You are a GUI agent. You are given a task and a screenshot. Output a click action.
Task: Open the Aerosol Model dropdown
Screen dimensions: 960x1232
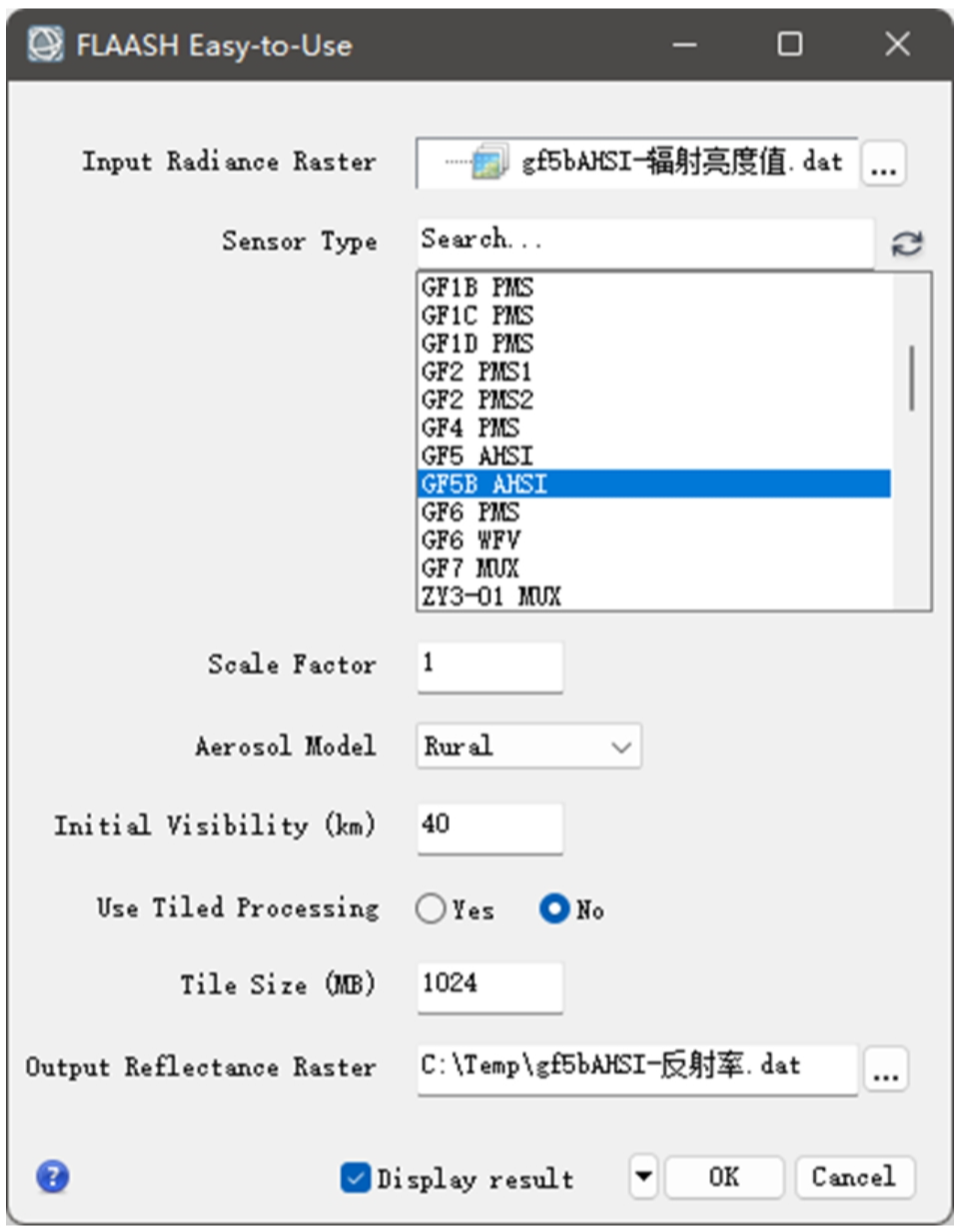click(528, 746)
